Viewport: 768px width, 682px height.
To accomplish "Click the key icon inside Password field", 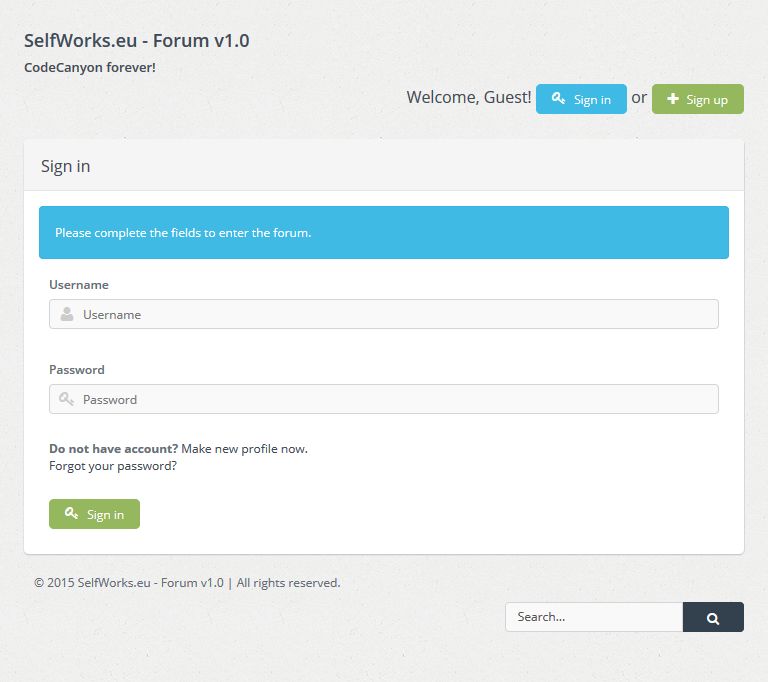I will coord(67,399).
